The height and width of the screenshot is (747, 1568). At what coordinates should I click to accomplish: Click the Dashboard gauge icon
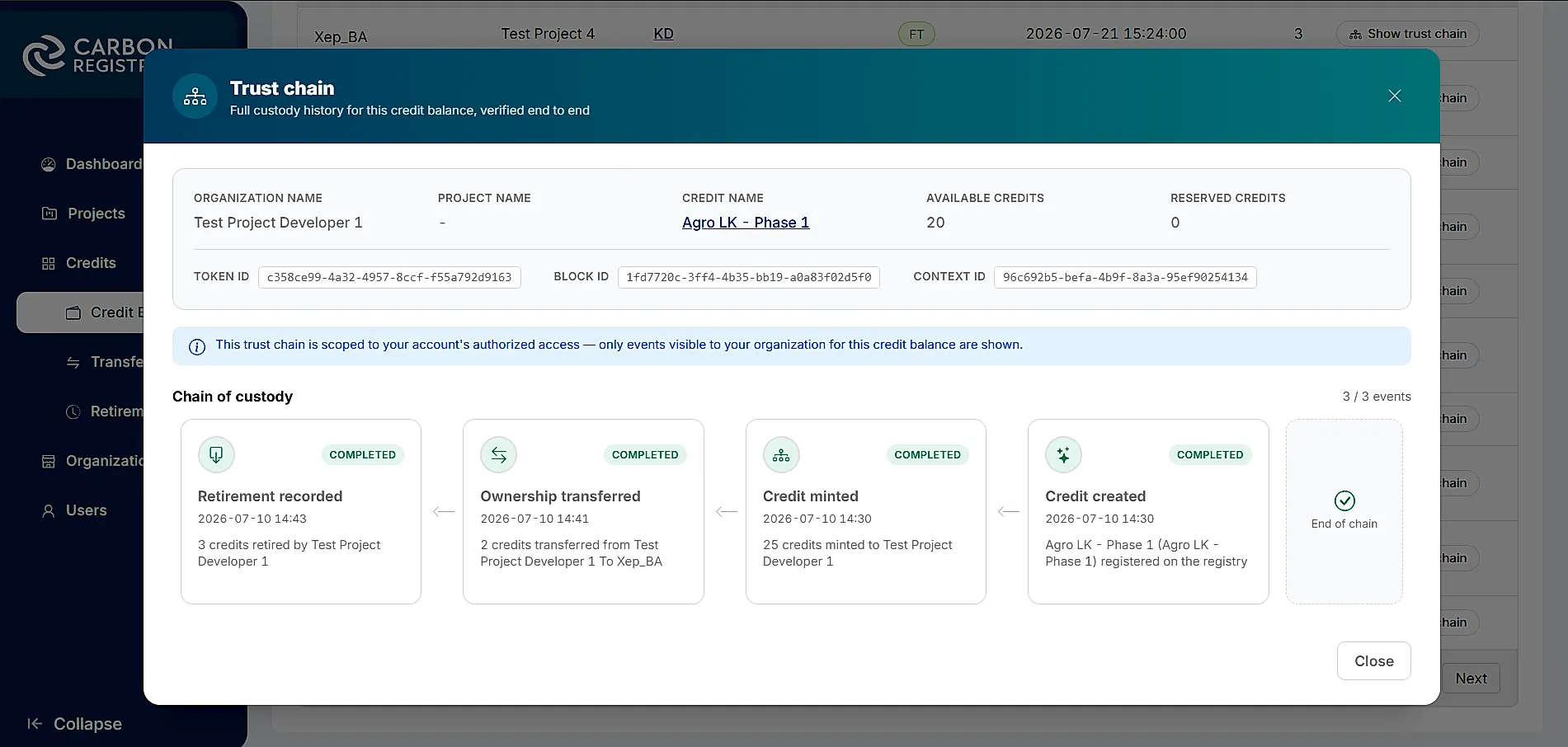[x=49, y=164]
